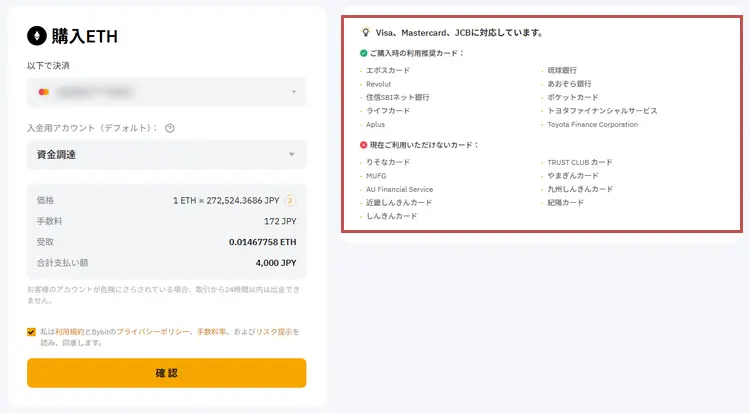Viewport: 750px width, 413px height.
Task: Open the プライバシーポリシー link
Action: 153,332
